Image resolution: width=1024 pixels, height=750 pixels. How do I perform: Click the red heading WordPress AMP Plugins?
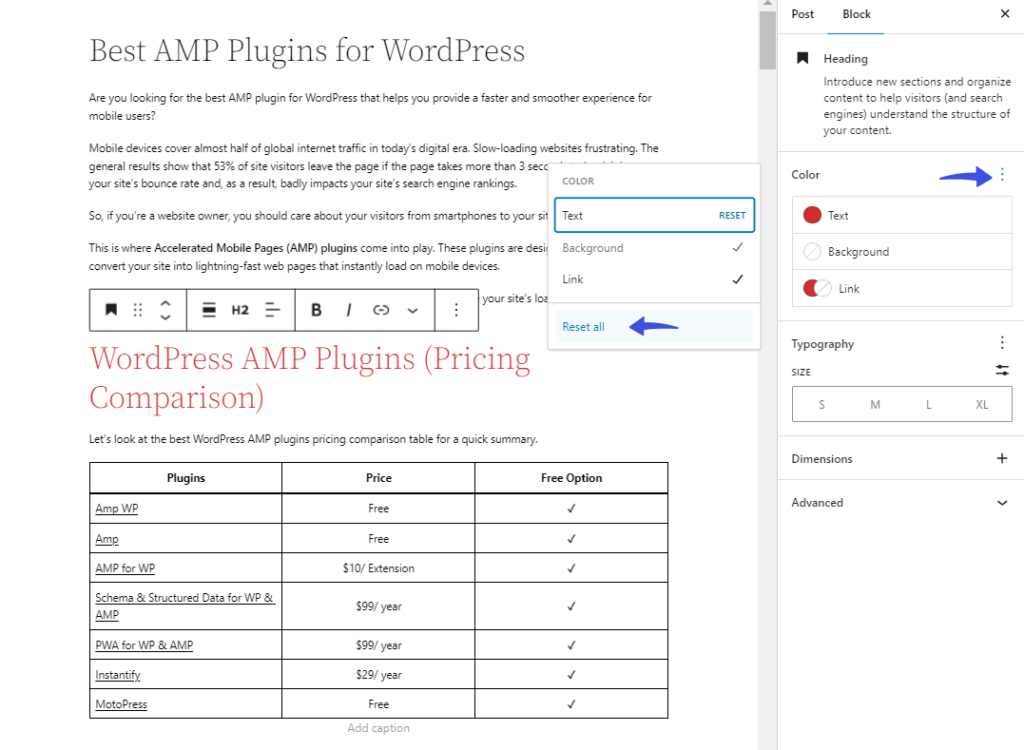click(310, 378)
